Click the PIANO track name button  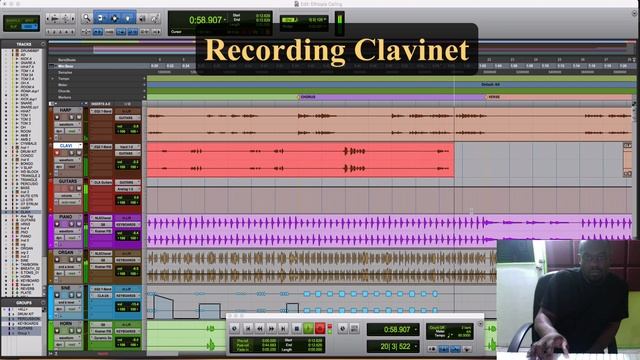(x=65, y=217)
